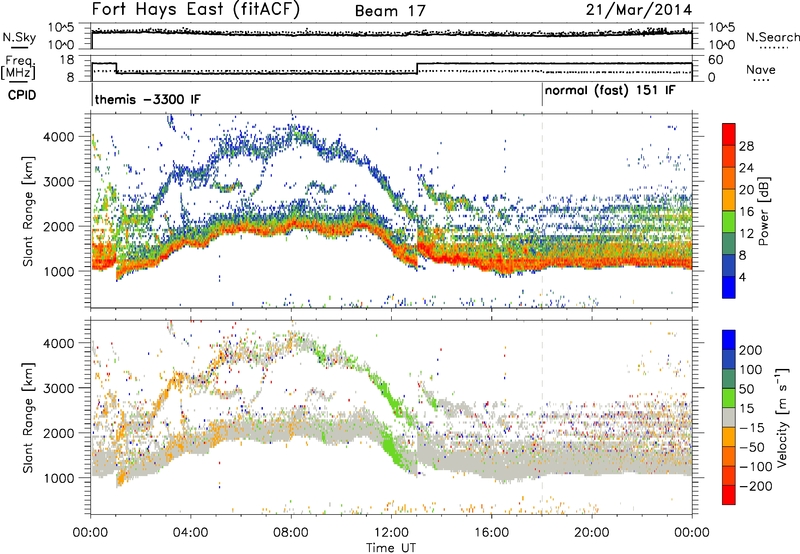This screenshot has height=554, width=800.
Task: Click the '04:00' time tick label
Action: coord(190,533)
